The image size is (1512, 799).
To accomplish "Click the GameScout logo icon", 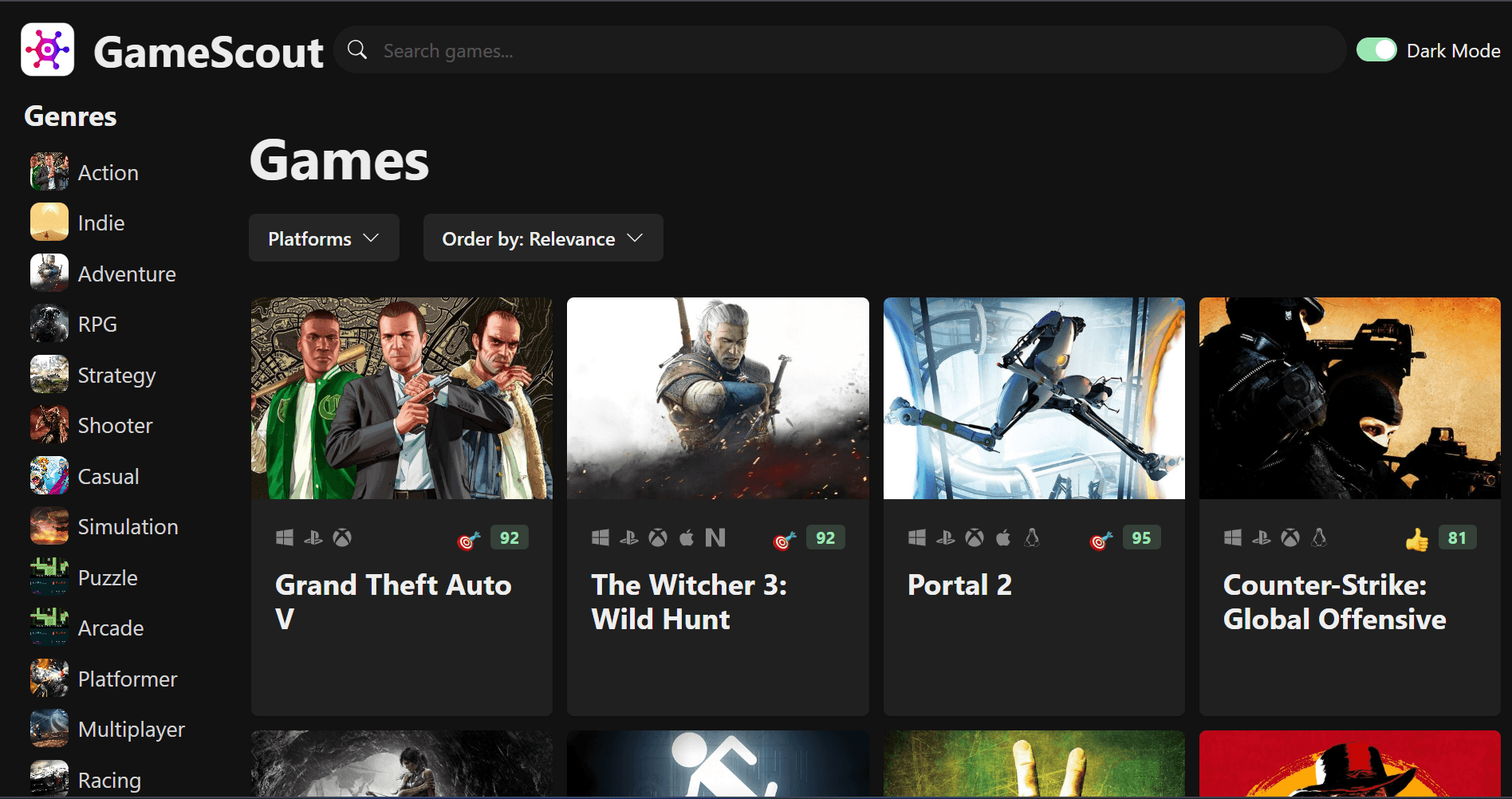I will [x=48, y=49].
